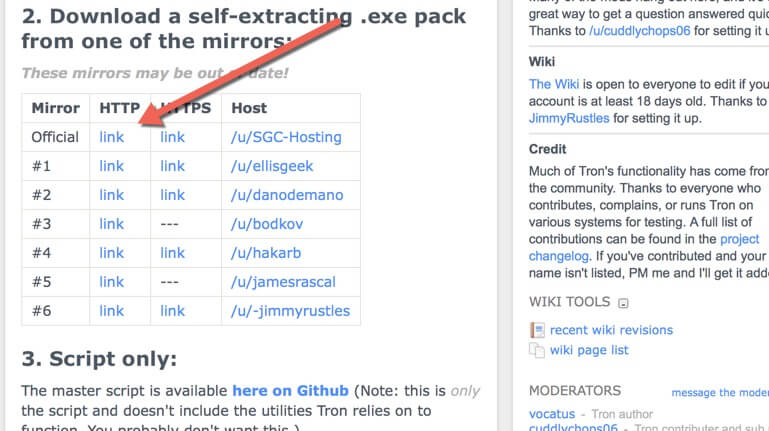Screen dimensions: 769x431
Task: Open the Official mirror HTTP link
Action: [111, 137]
